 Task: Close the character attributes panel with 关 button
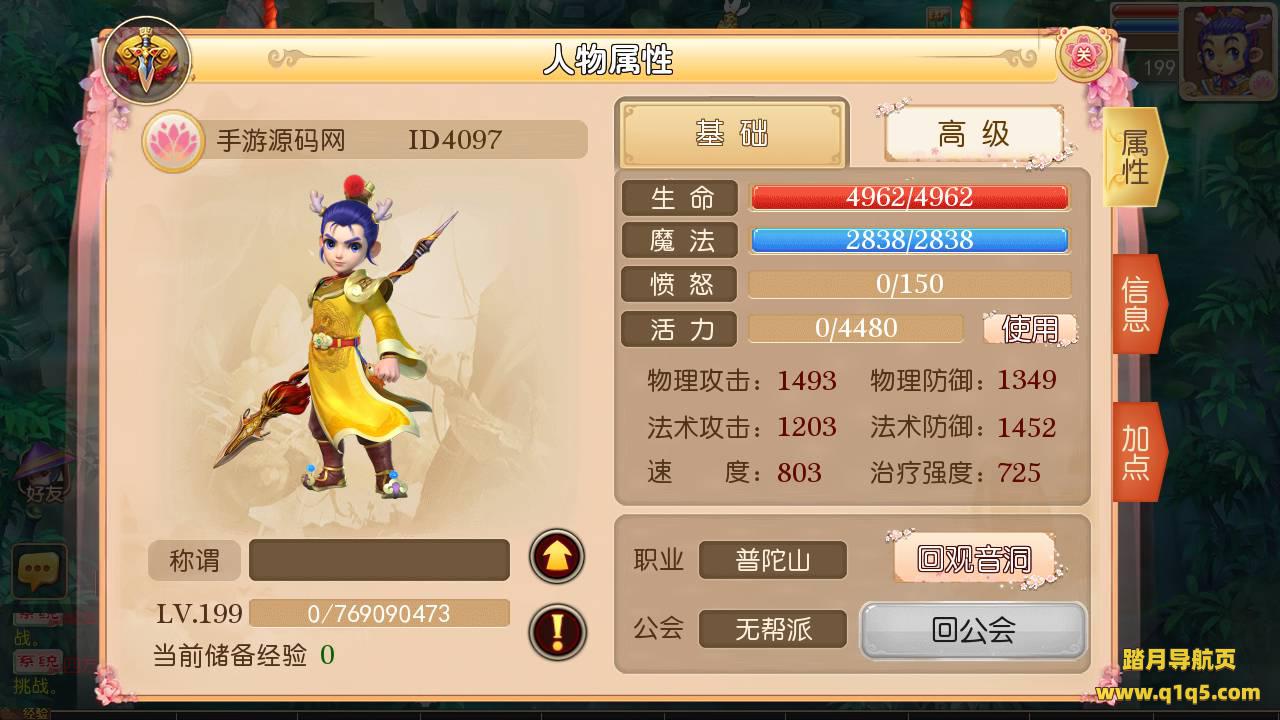pos(1084,57)
